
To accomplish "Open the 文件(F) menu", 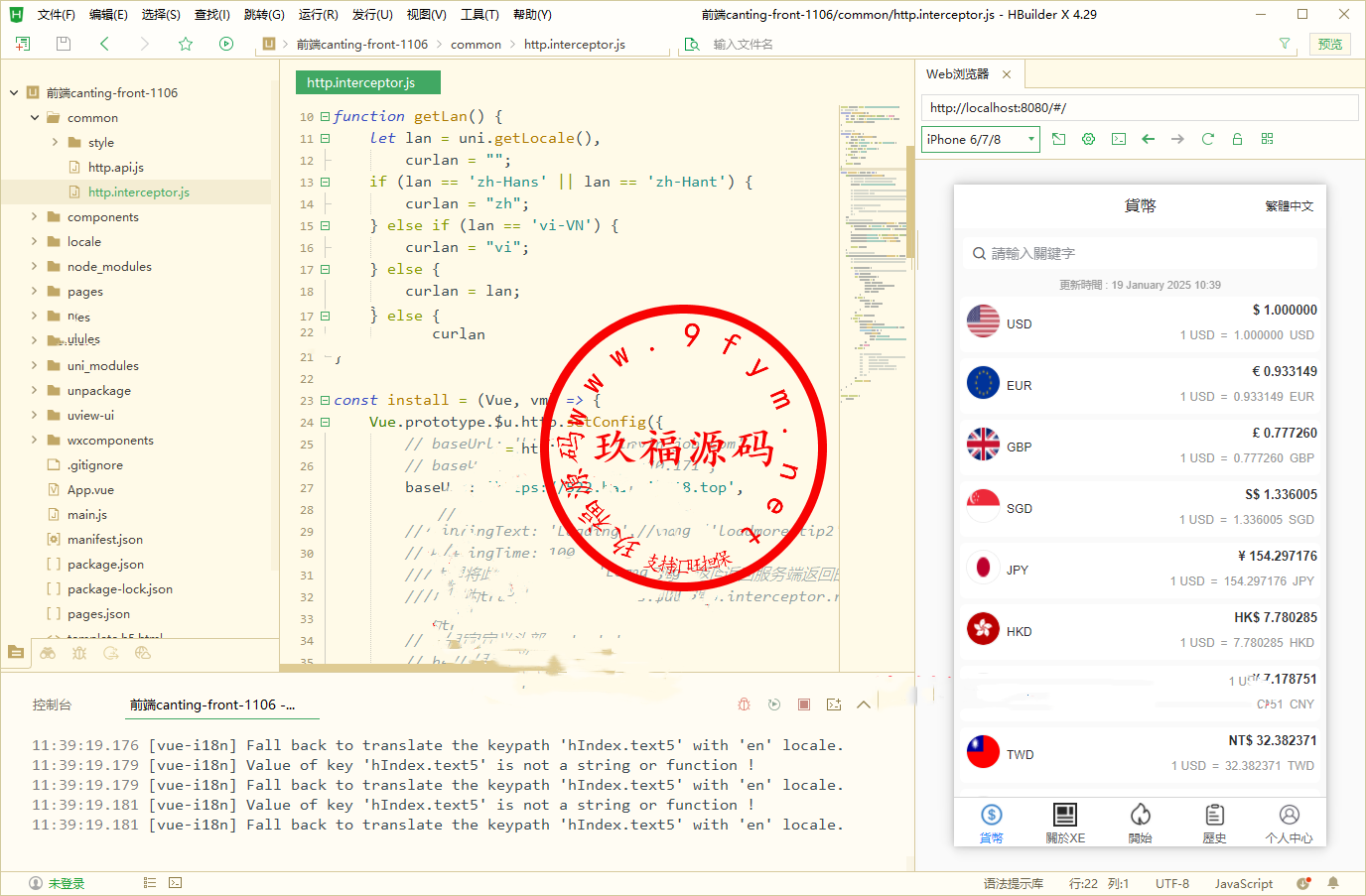I will (56, 15).
